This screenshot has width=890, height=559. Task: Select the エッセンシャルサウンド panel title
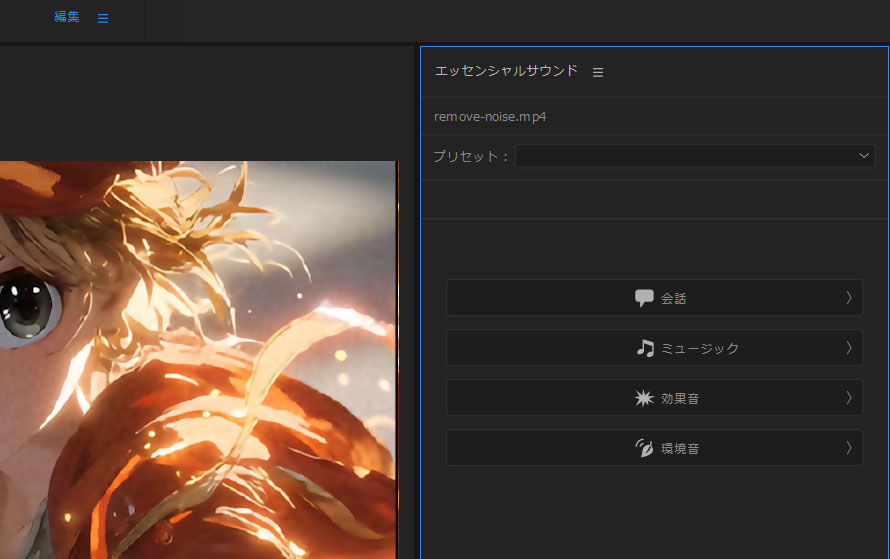(x=506, y=71)
